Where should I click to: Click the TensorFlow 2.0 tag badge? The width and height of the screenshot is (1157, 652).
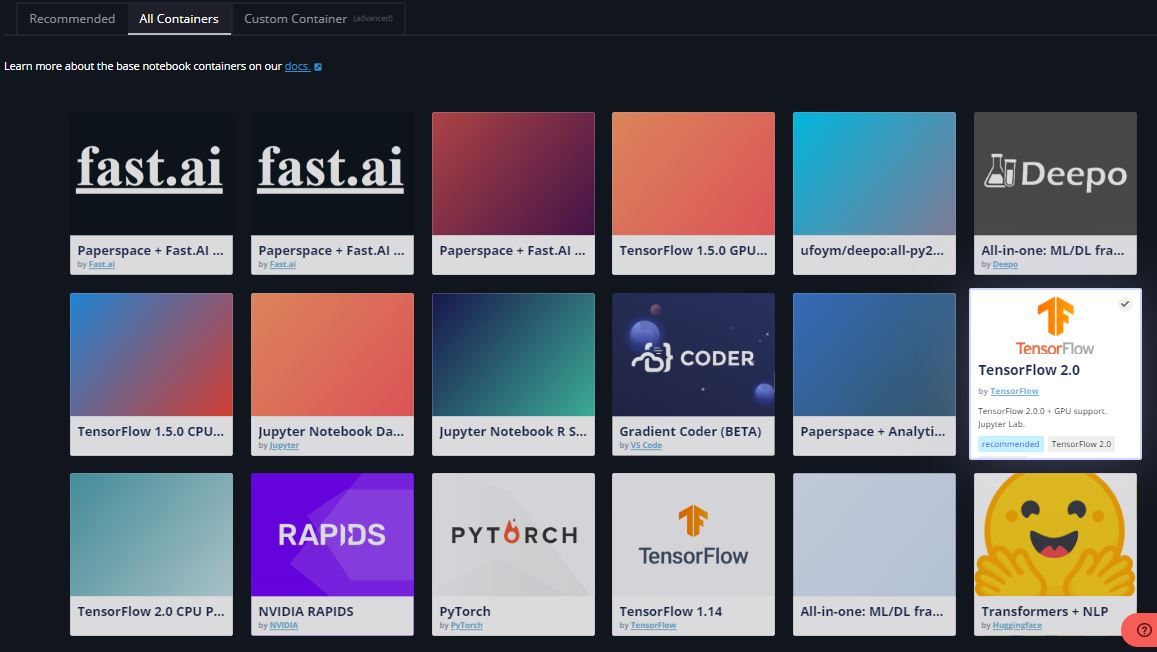click(1081, 444)
